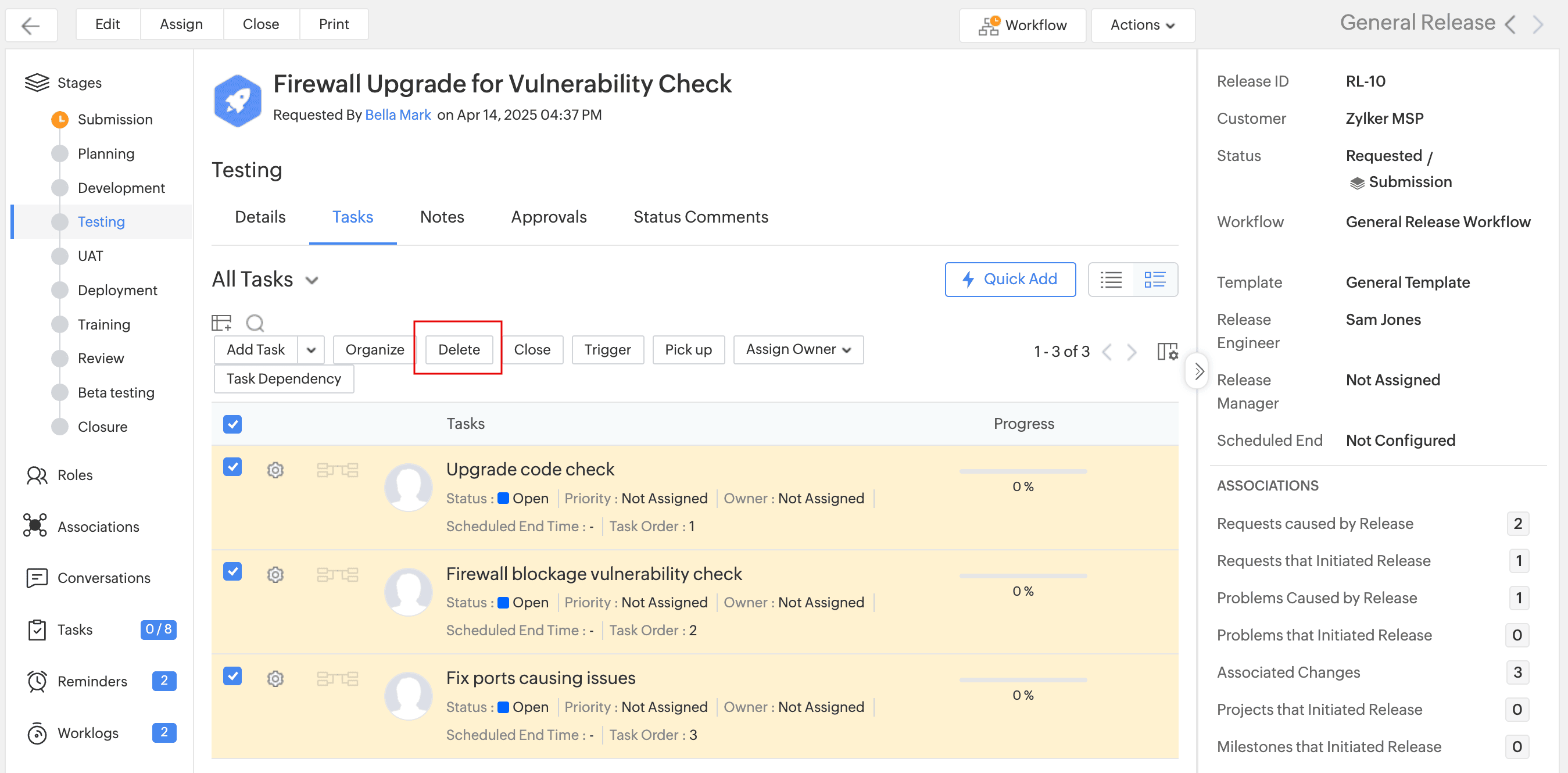Screen dimensions: 1568x773
Task: Expand the Actions menu
Action: 1142,25
